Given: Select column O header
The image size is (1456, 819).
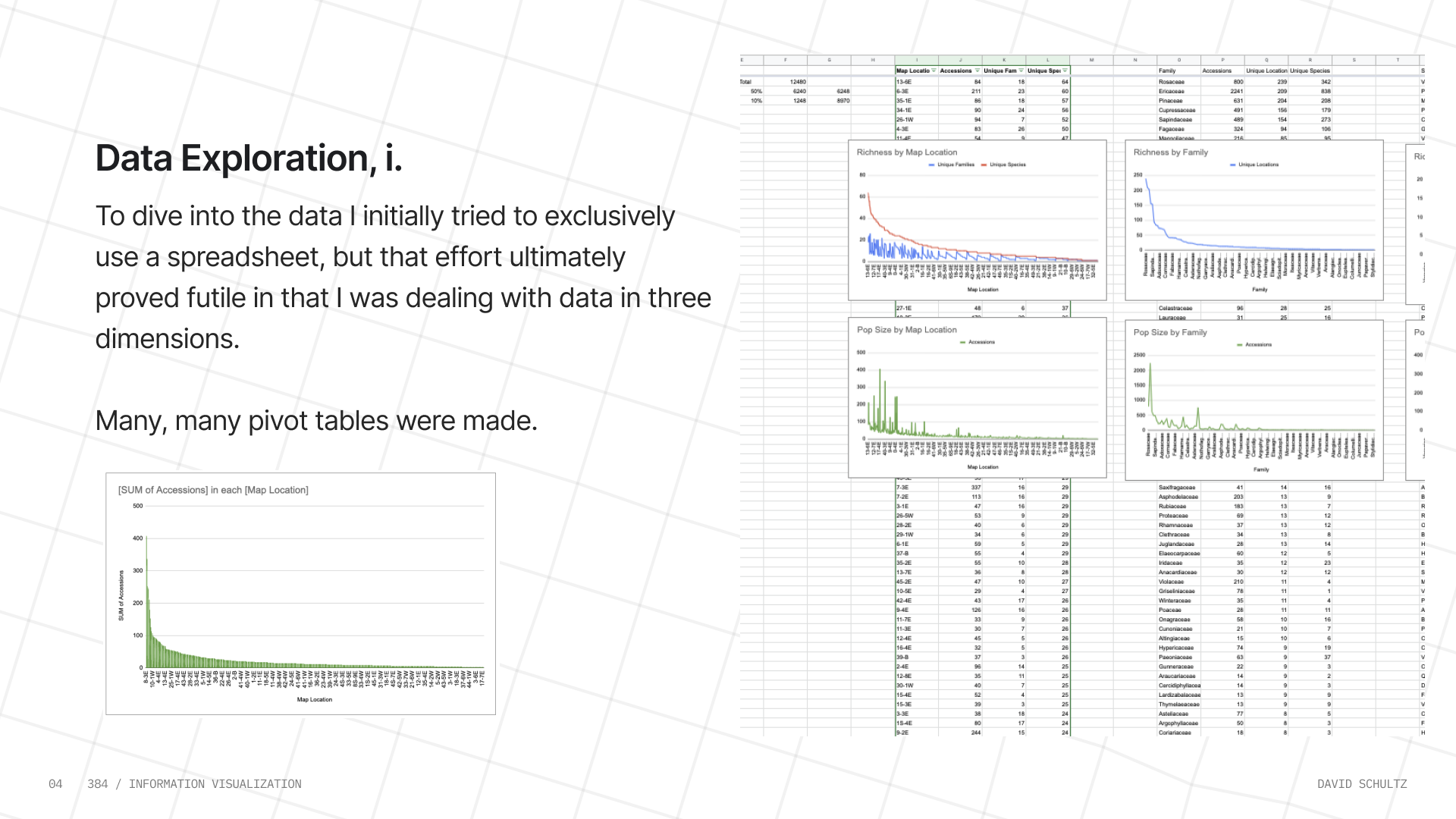Looking at the screenshot, I should click(x=1178, y=60).
